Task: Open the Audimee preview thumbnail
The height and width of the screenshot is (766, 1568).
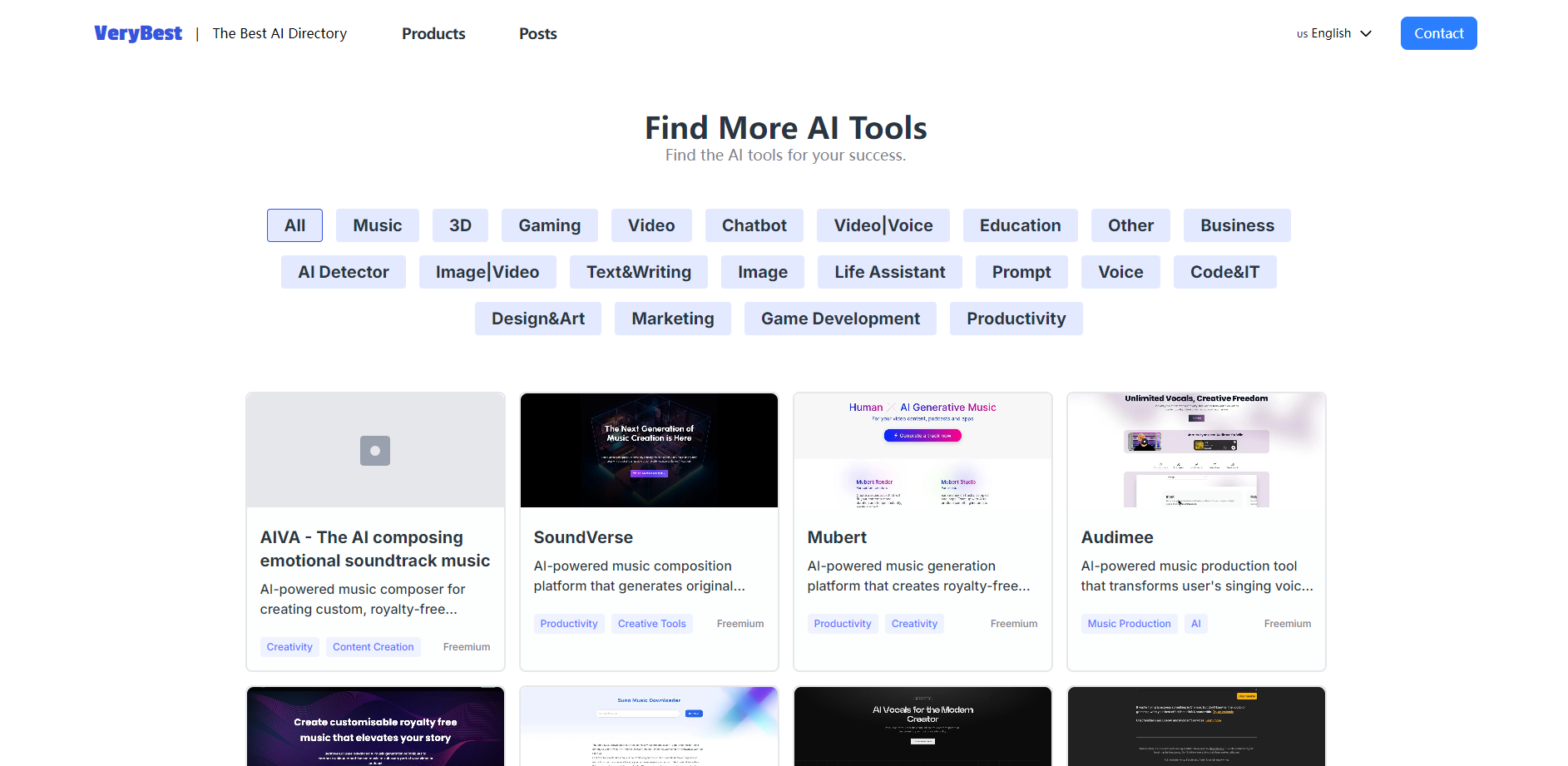Action: [x=1196, y=450]
